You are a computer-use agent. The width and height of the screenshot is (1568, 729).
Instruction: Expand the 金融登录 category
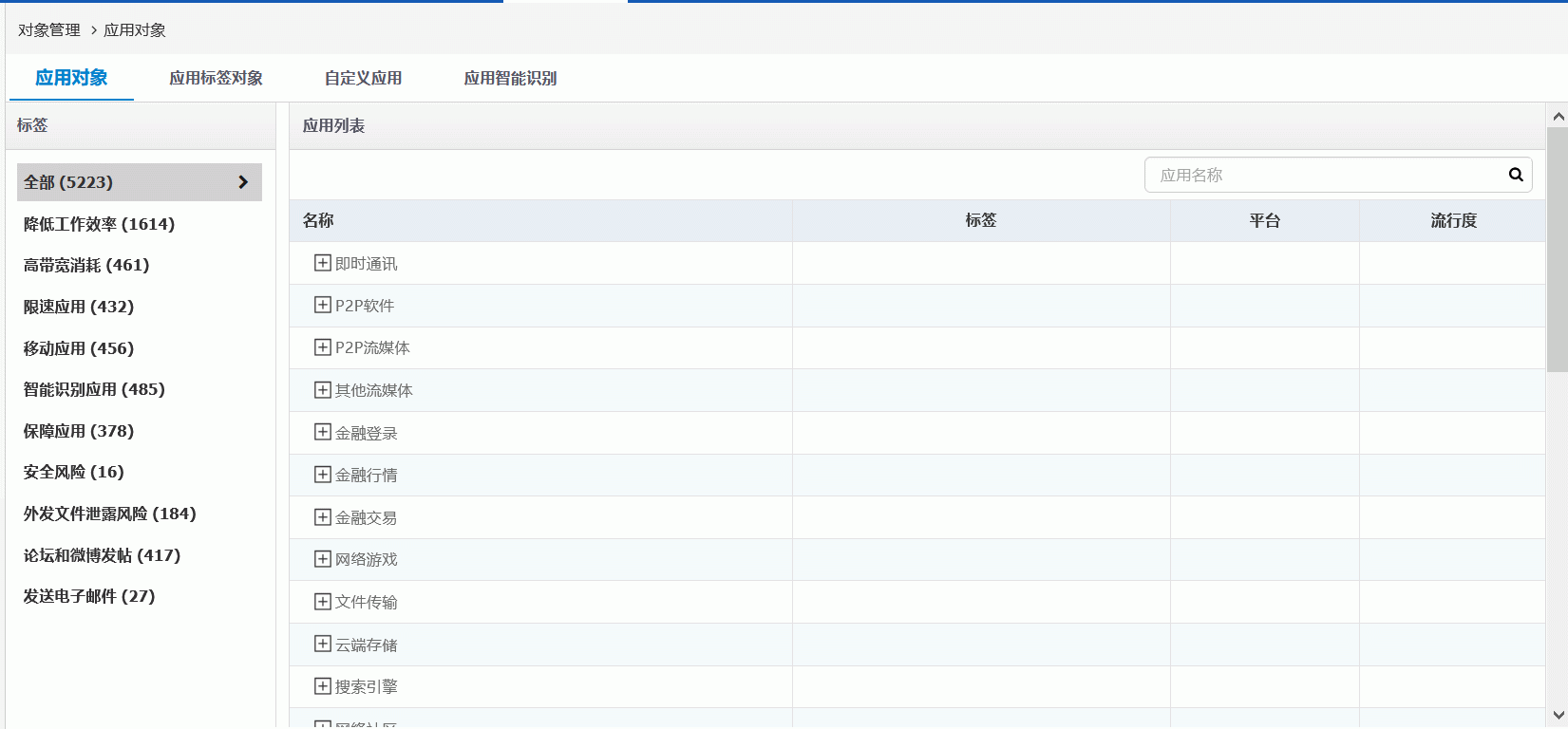(323, 433)
